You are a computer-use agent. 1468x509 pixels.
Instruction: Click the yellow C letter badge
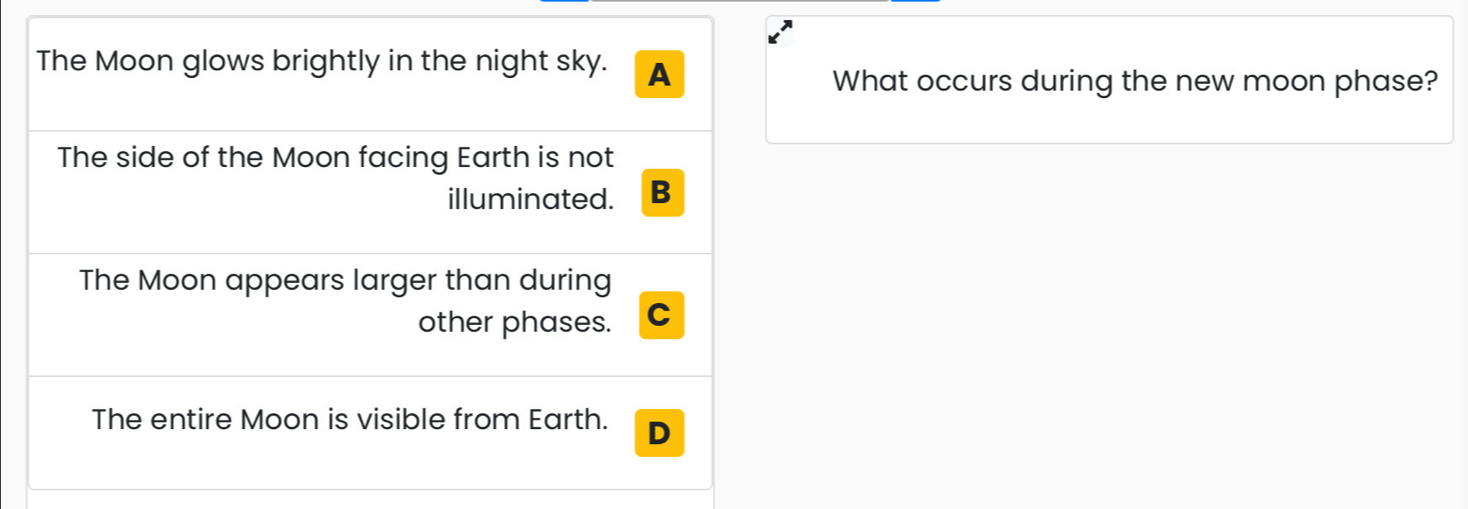tap(659, 315)
